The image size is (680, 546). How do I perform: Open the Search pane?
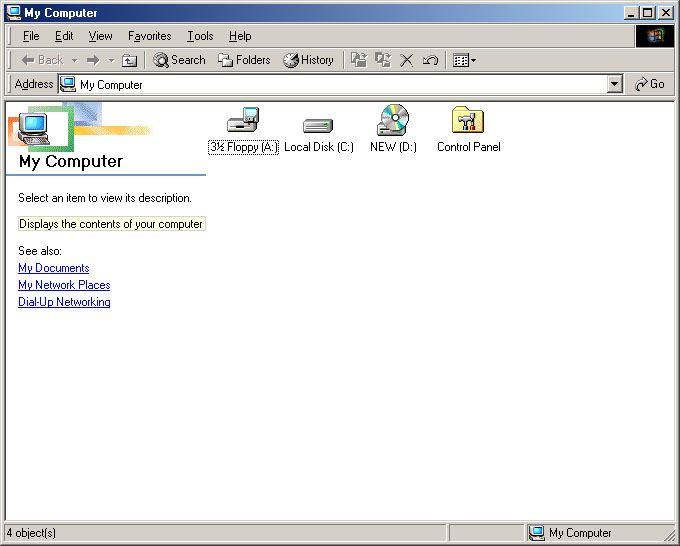click(x=179, y=60)
